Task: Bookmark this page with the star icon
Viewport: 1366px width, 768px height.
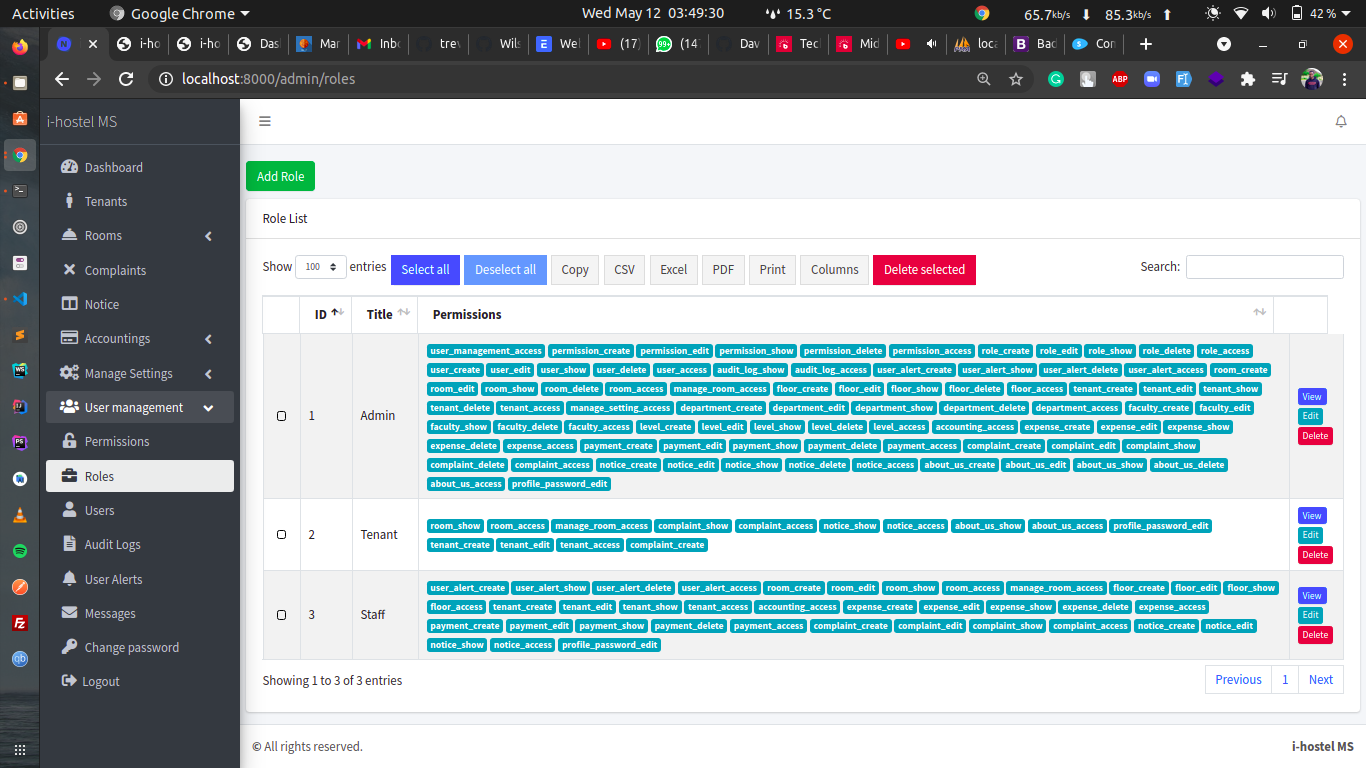Action: (1016, 79)
